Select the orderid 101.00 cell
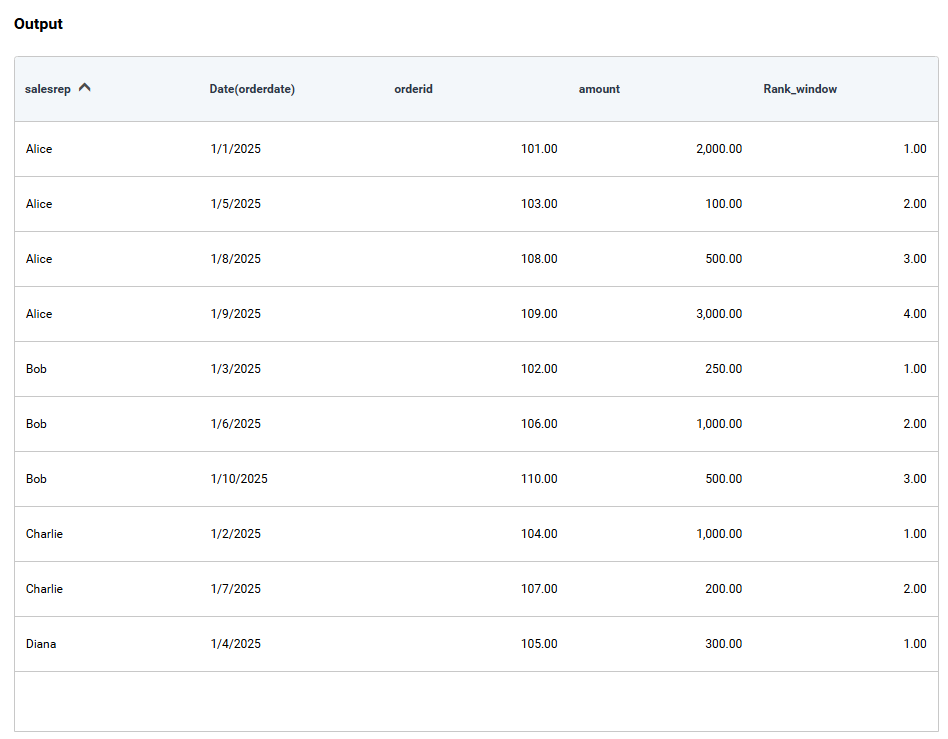 point(539,149)
